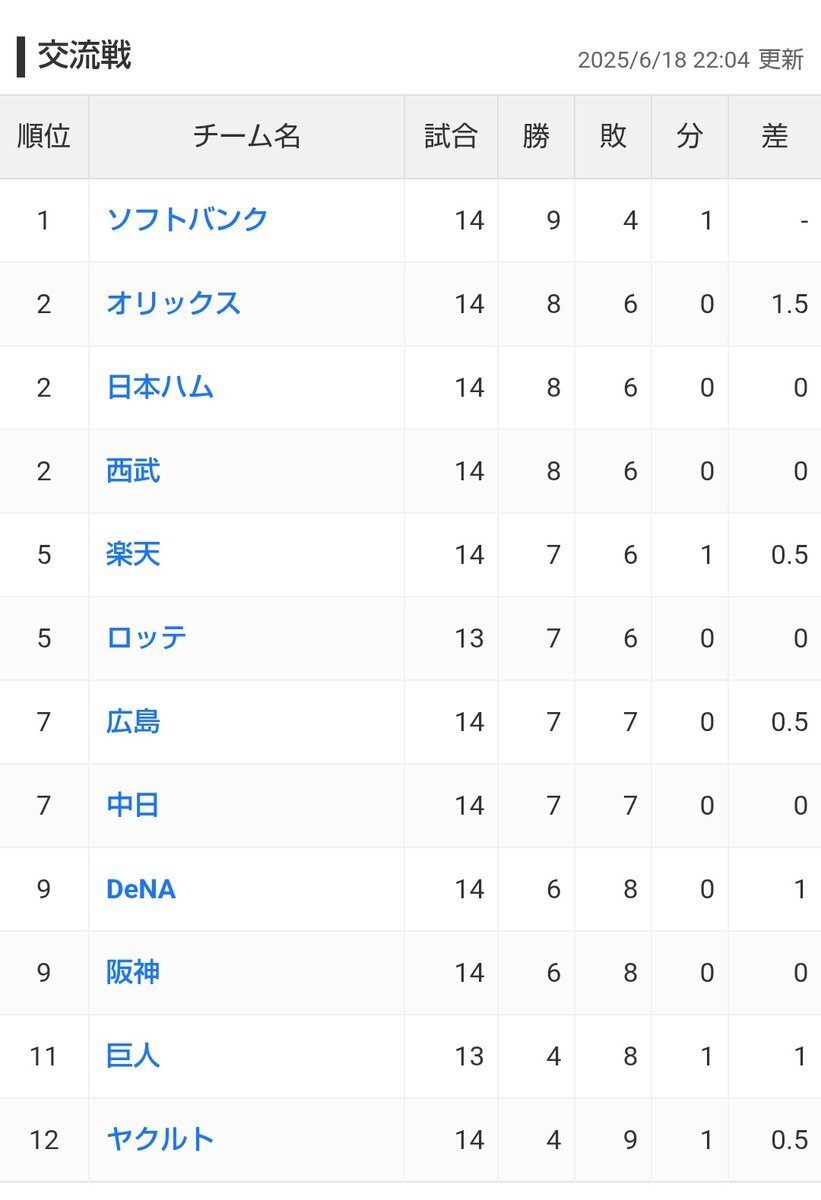Click the 交流戦 section heading
Viewport: 821px width, 1200px height.
pos(84,56)
